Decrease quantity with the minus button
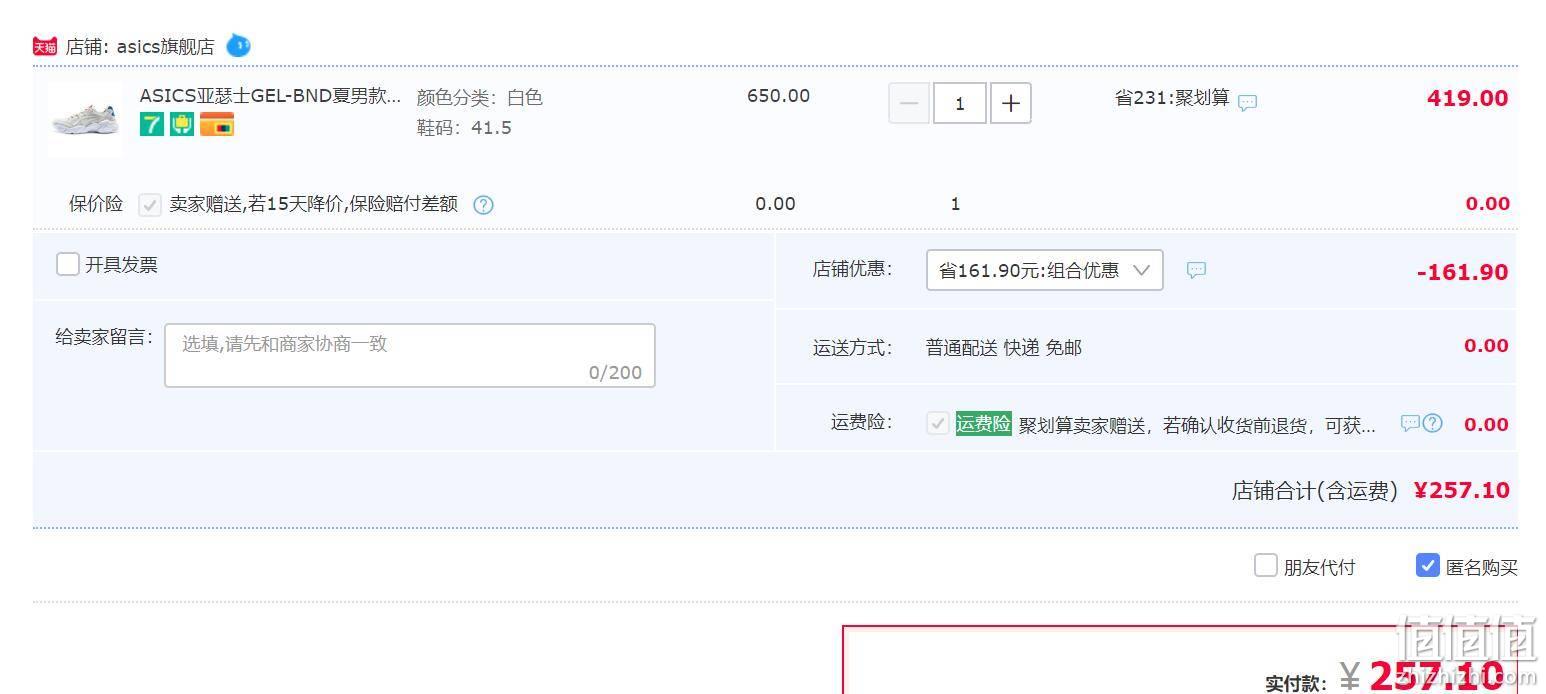 pyautogui.click(x=909, y=103)
